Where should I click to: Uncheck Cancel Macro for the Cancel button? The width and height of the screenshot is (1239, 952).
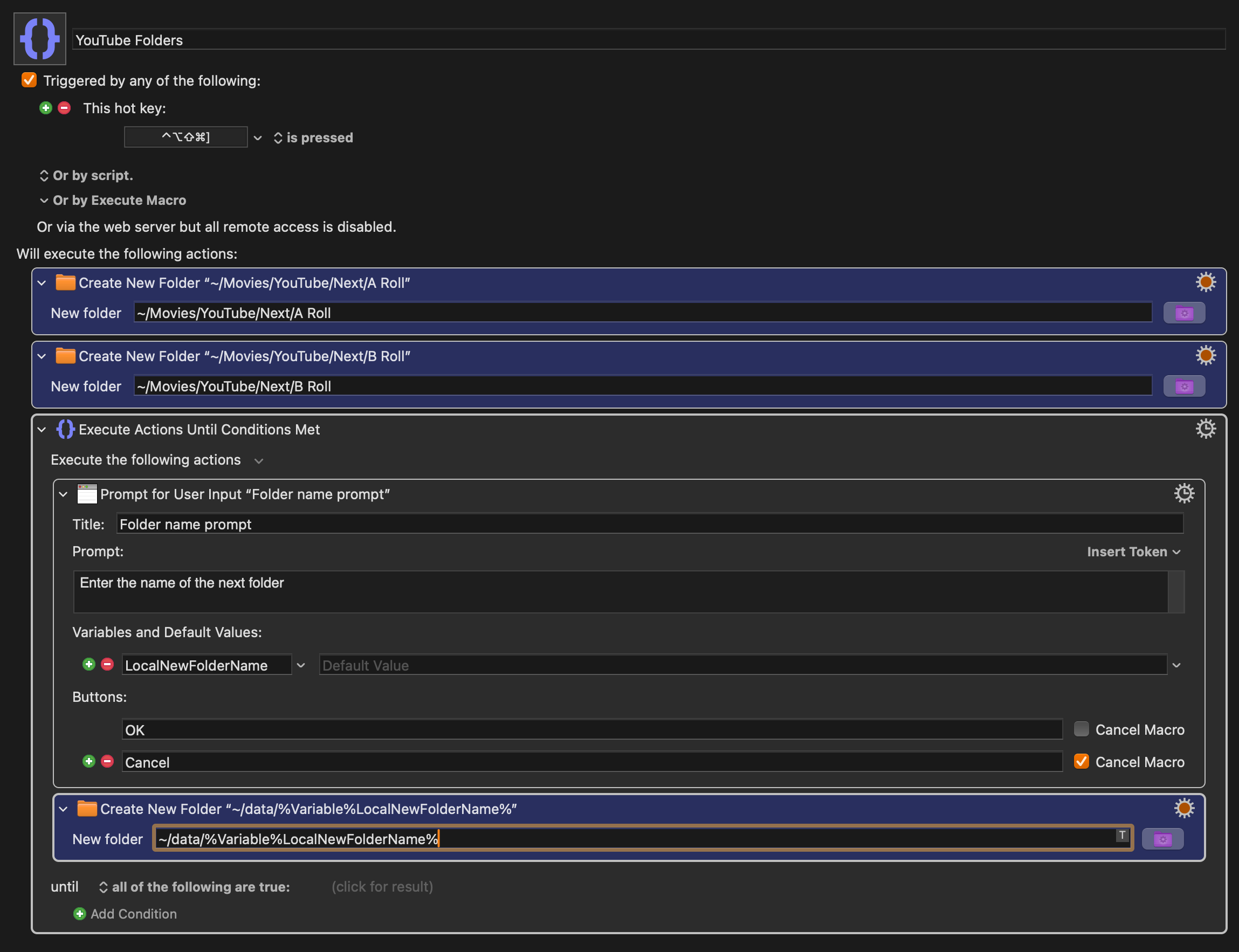coord(1081,762)
